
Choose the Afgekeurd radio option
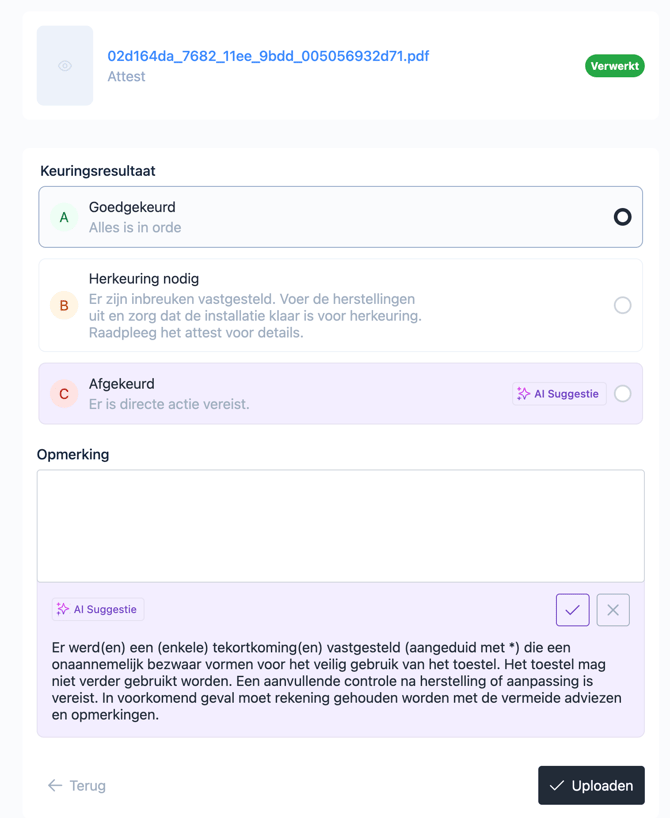point(622,394)
